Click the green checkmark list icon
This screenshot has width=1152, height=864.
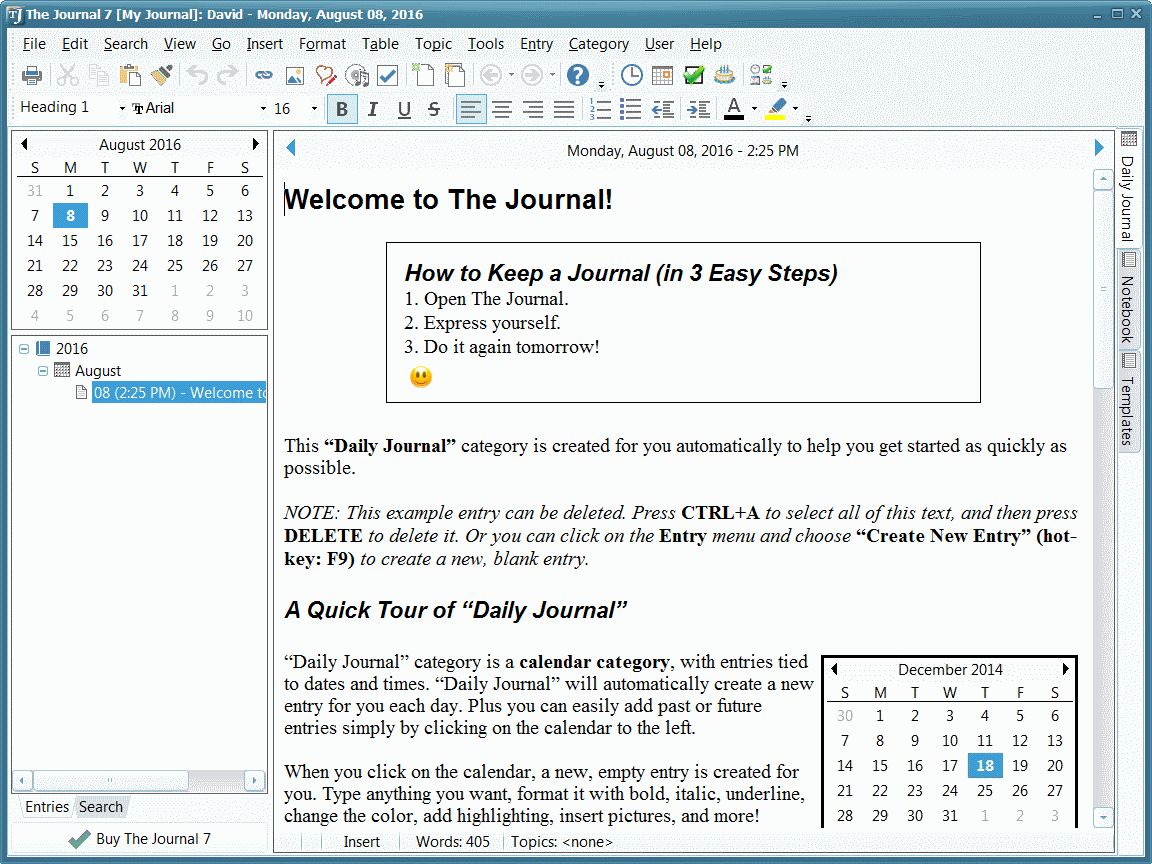pyautogui.click(x=693, y=75)
